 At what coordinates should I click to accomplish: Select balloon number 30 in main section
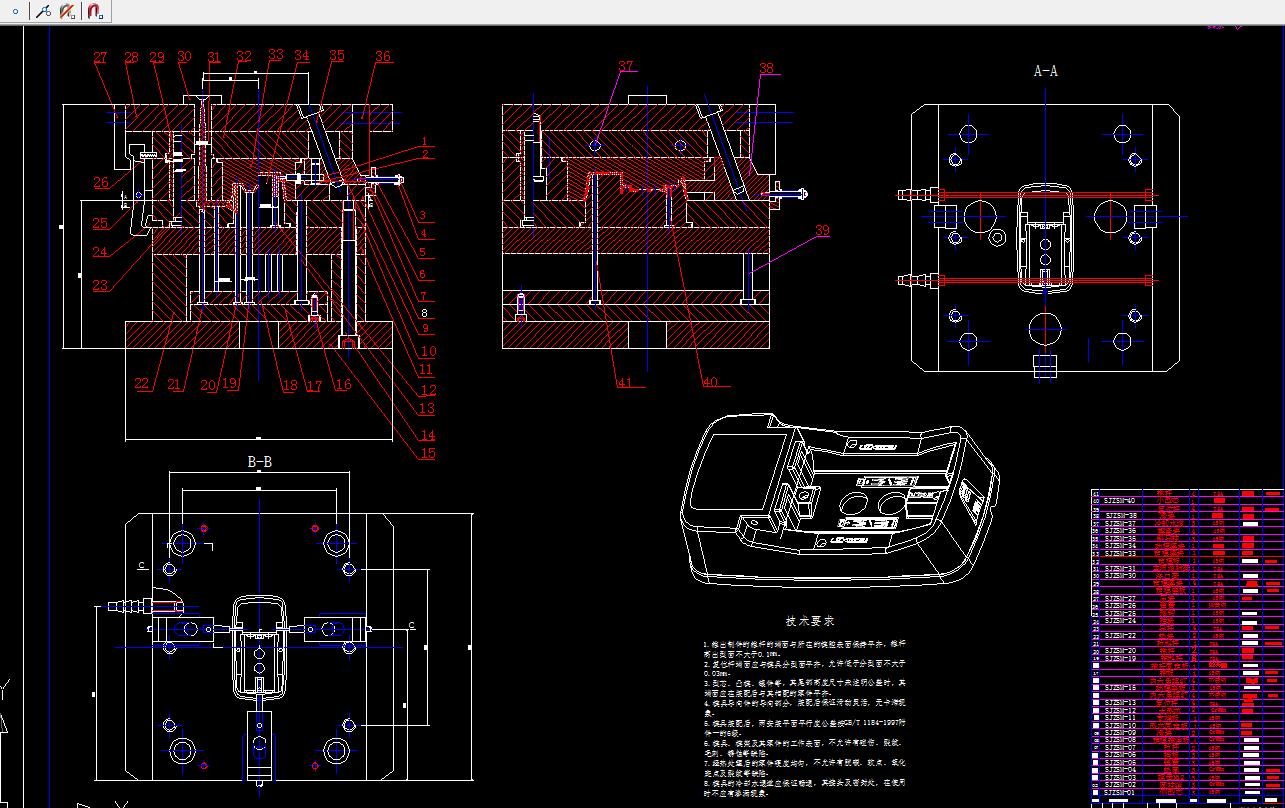pyautogui.click(x=185, y=57)
